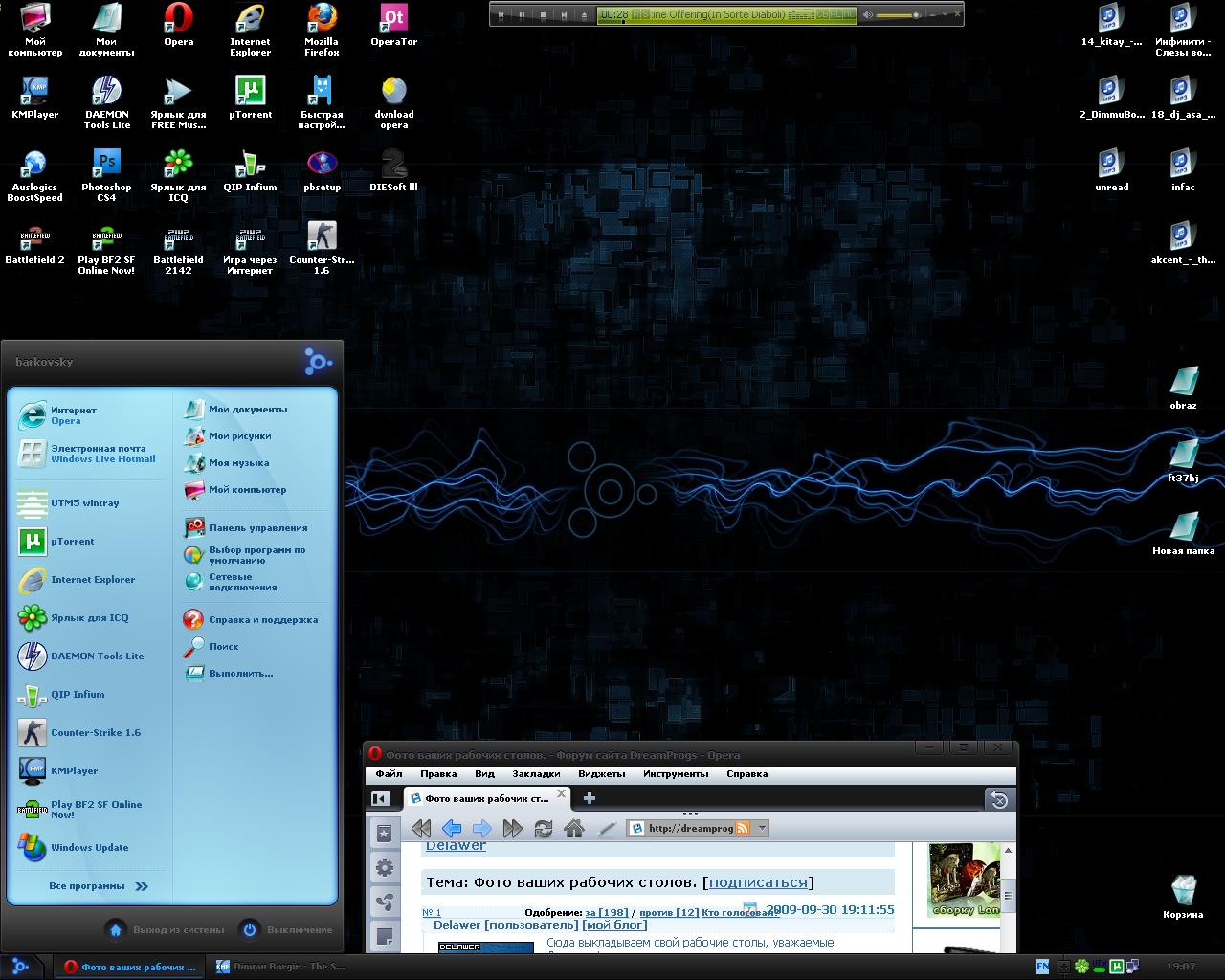1225x980 pixels.
Task: Open the Виджеты menu in Opera
Action: coord(601,774)
